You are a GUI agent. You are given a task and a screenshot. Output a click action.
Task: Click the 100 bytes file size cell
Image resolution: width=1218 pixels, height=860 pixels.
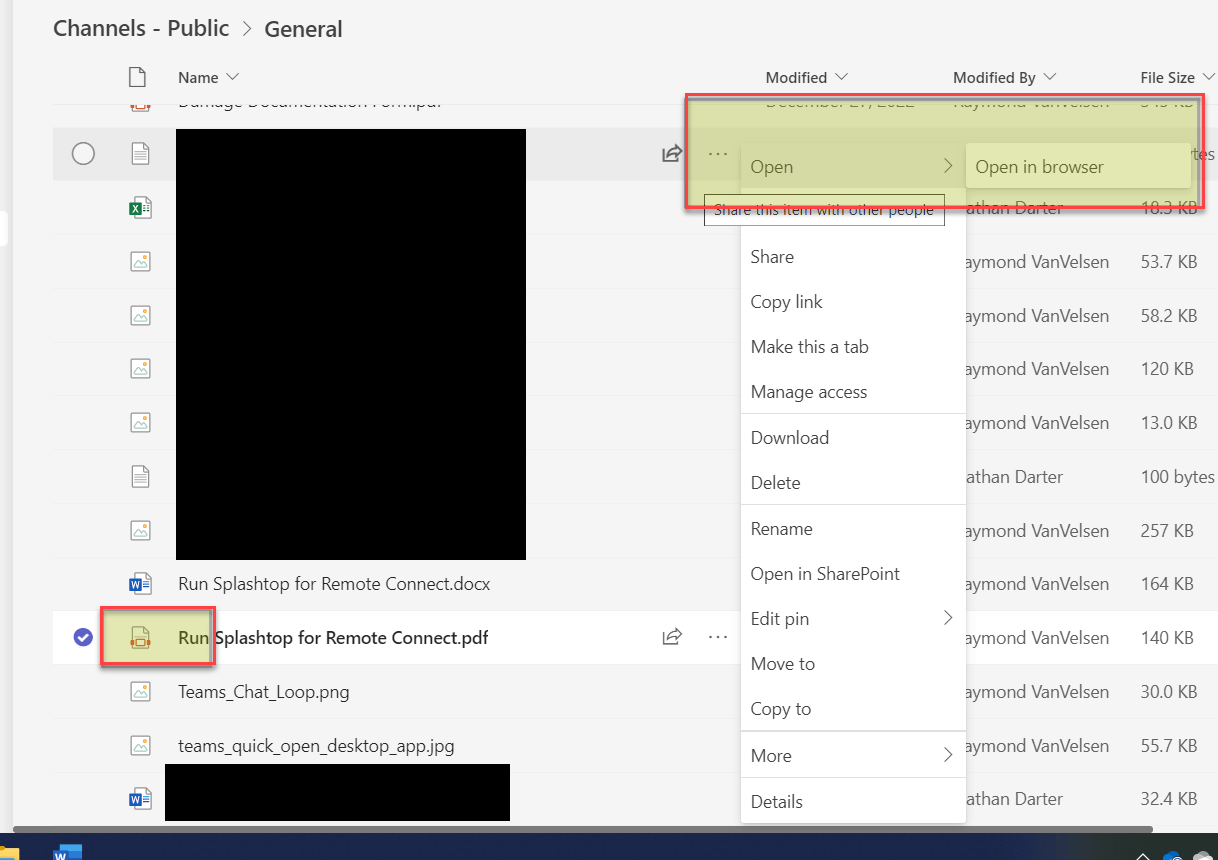(1178, 476)
